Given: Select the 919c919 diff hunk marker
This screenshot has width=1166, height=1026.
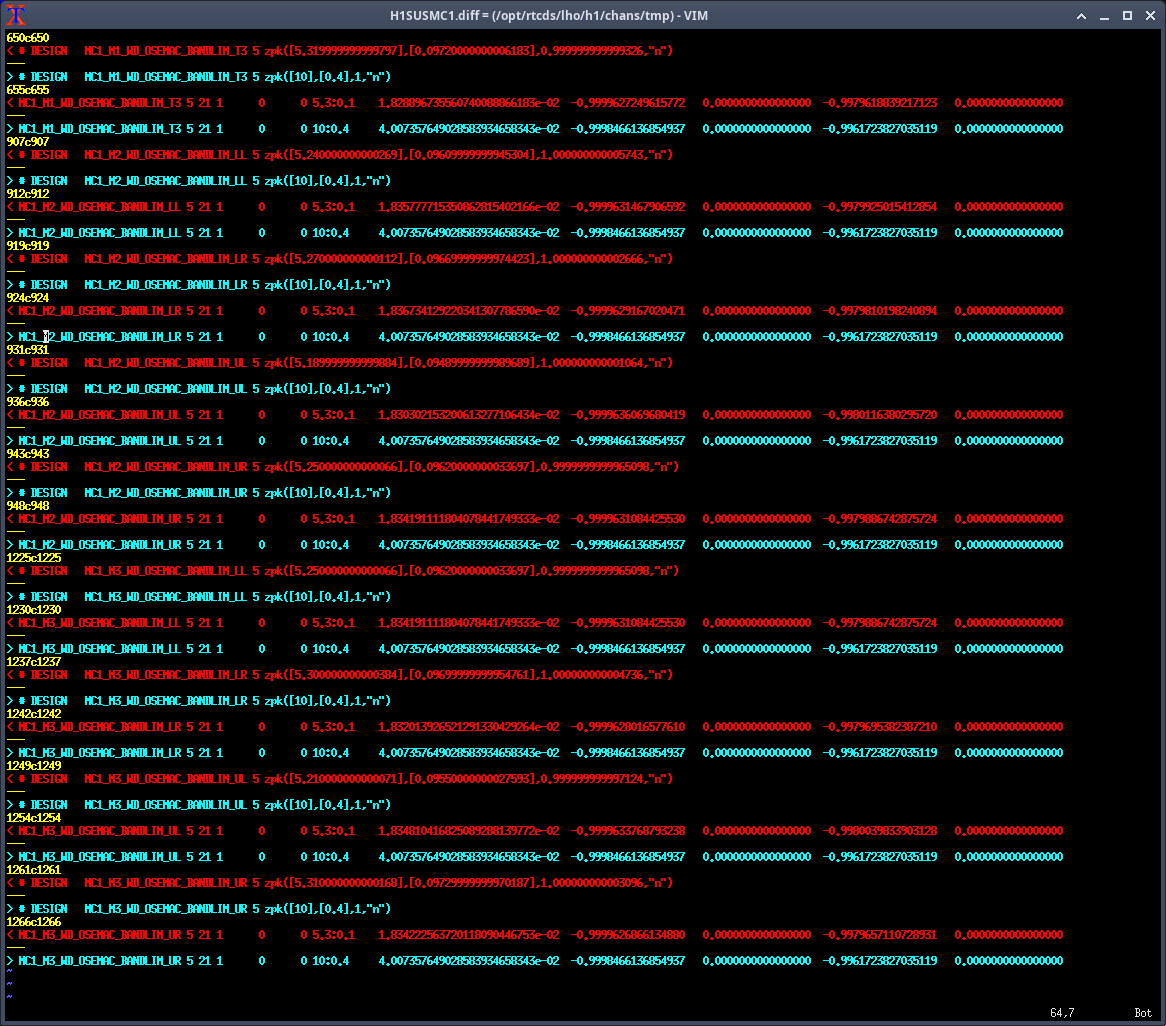Looking at the screenshot, I should click(x=28, y=245).
